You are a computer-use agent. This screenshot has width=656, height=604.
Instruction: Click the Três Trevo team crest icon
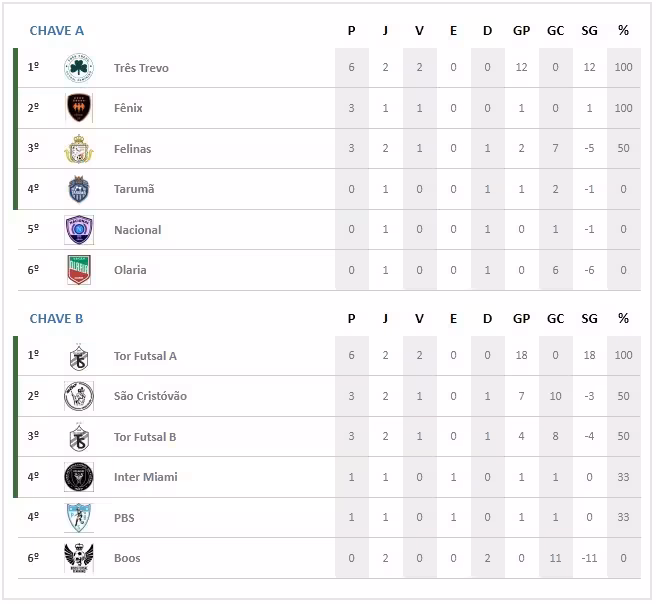click(79, 67)
